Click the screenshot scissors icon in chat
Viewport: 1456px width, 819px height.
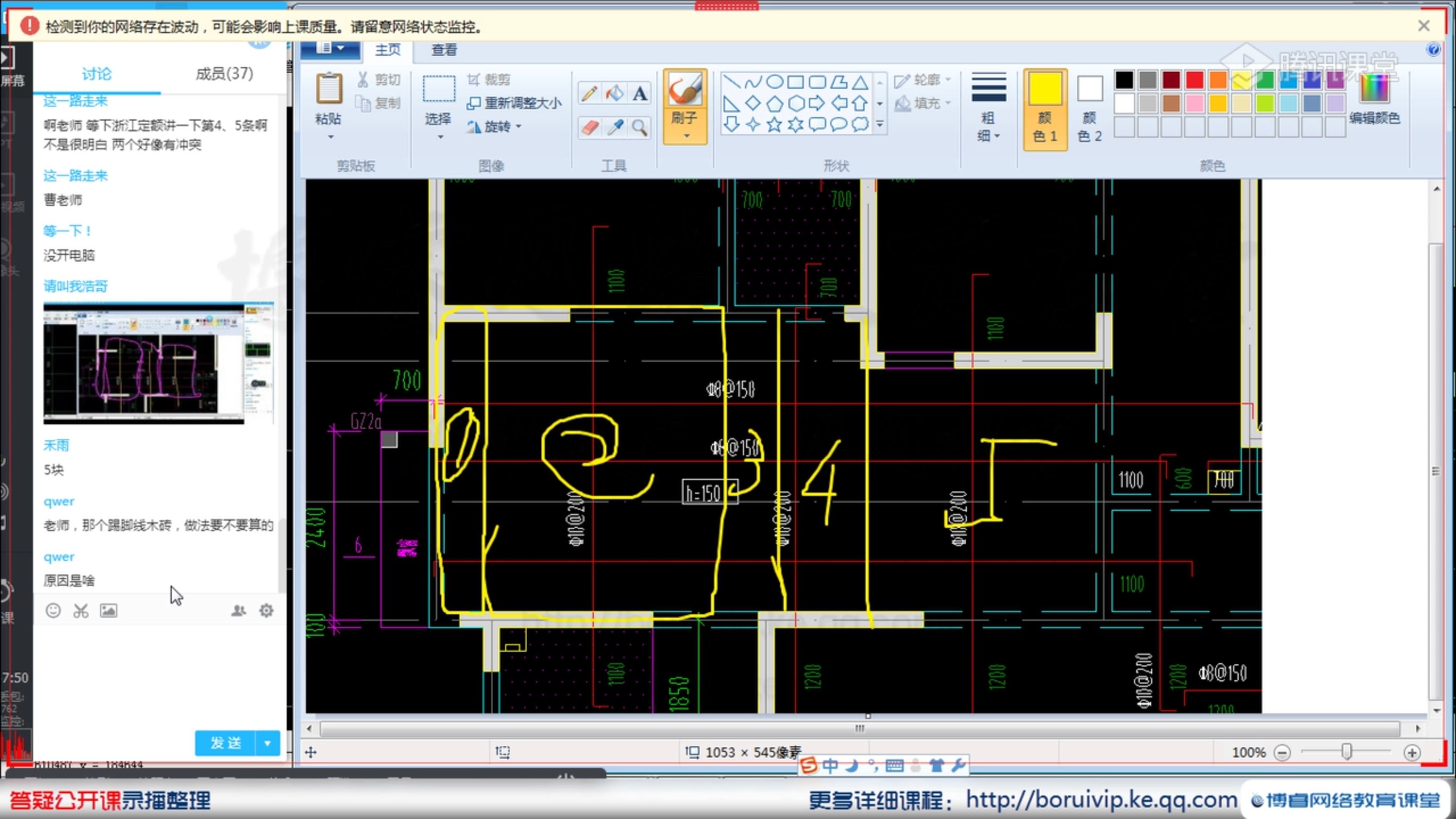click(81, 611)
